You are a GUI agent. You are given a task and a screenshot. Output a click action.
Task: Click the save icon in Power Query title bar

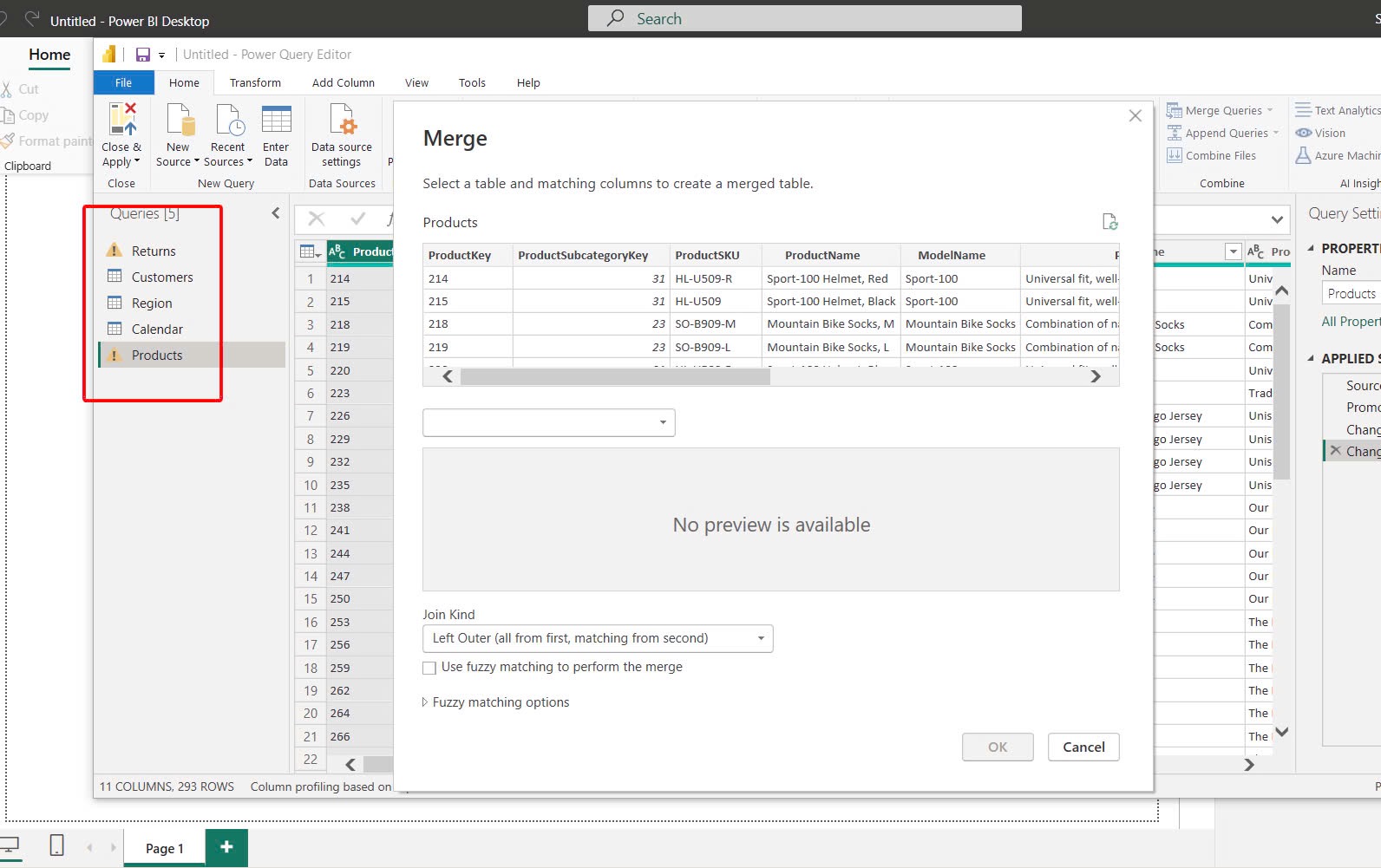(143, 55)
